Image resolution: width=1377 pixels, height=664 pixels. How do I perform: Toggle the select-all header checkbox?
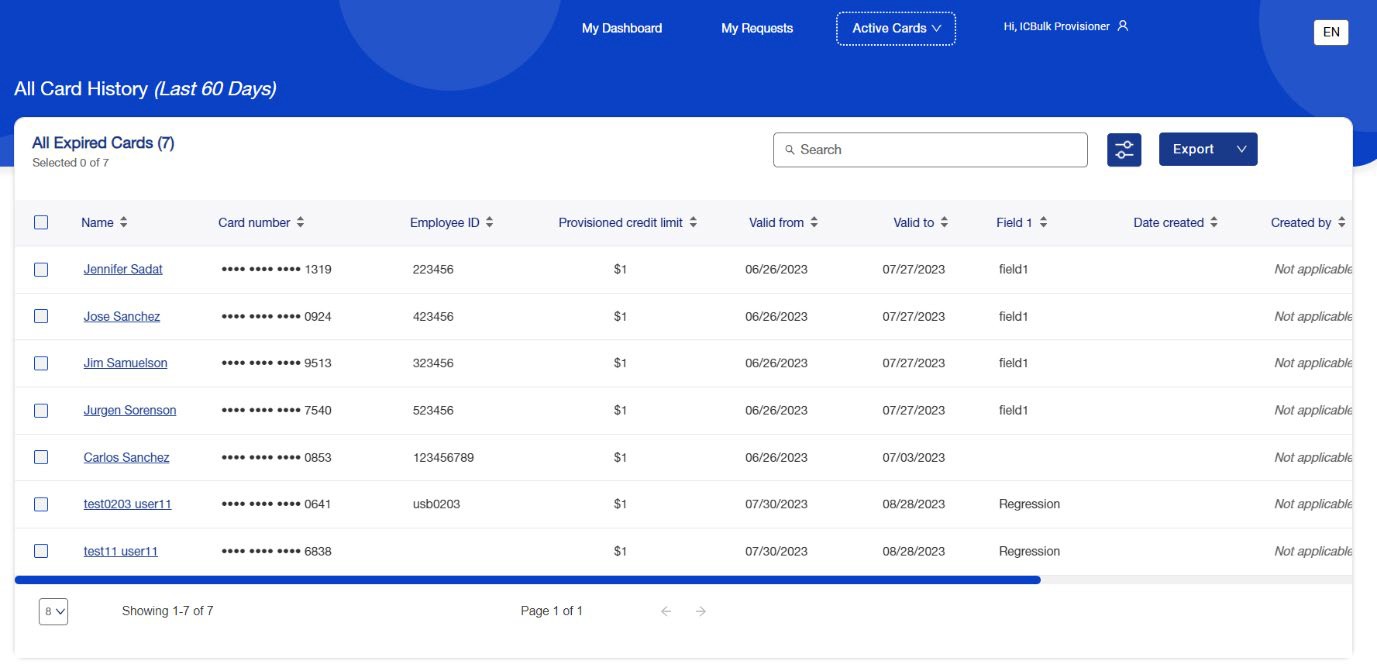(x=41, y=223)
